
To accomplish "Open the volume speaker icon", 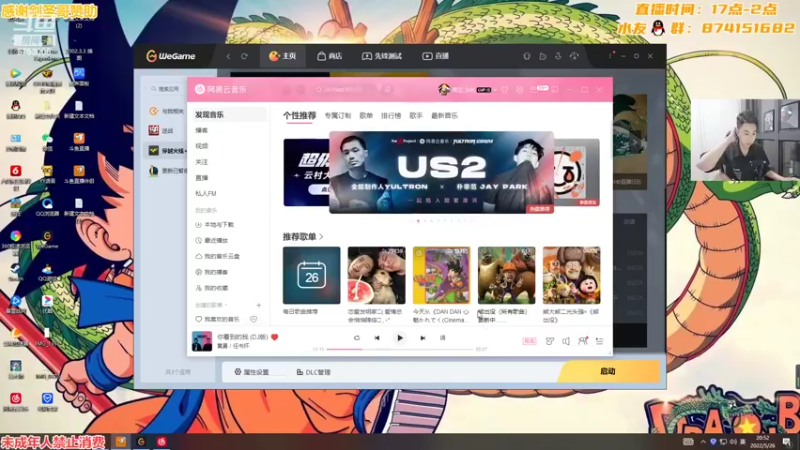I will click(566, 341).
